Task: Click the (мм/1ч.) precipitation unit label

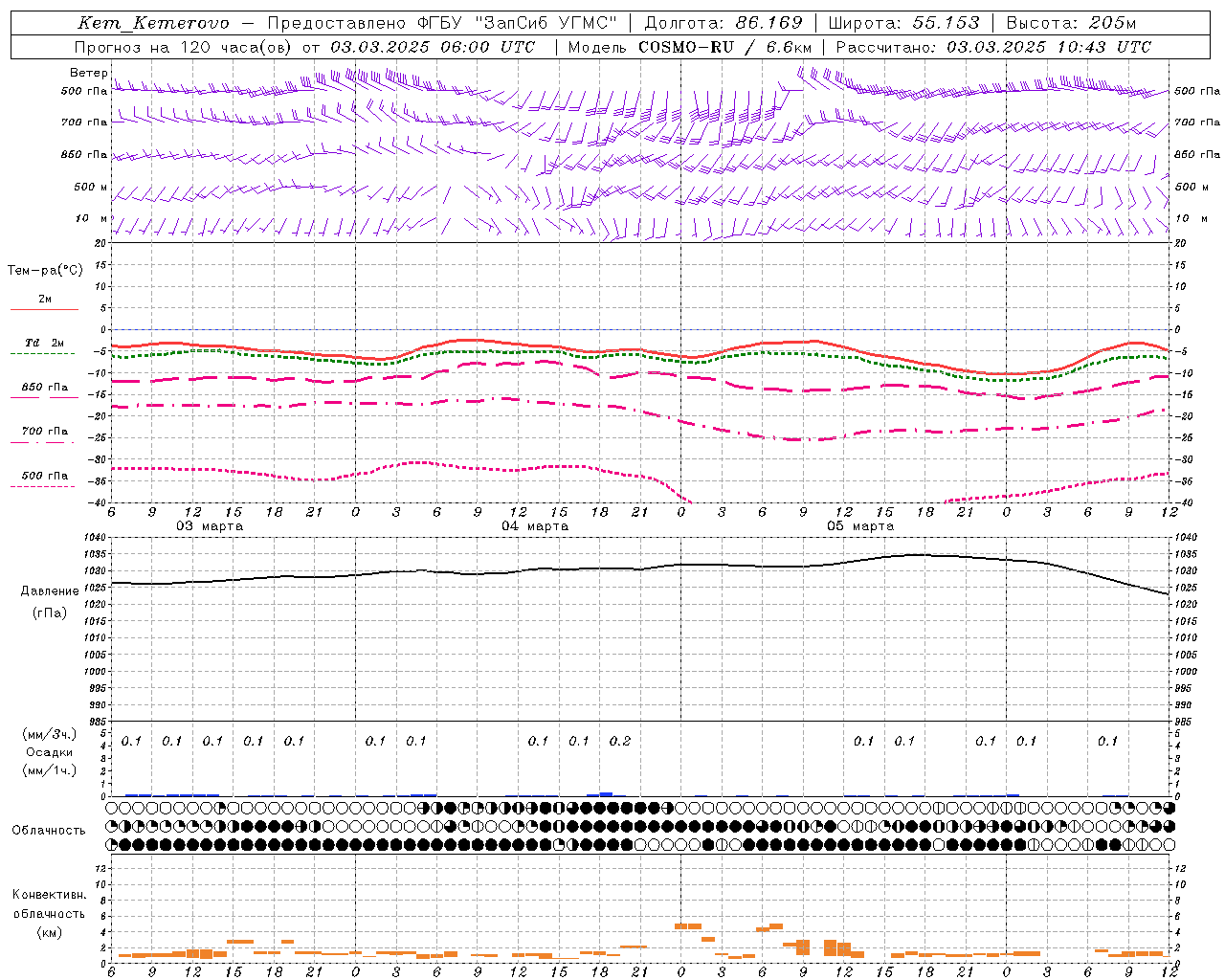Action: [x=48, y=770]
